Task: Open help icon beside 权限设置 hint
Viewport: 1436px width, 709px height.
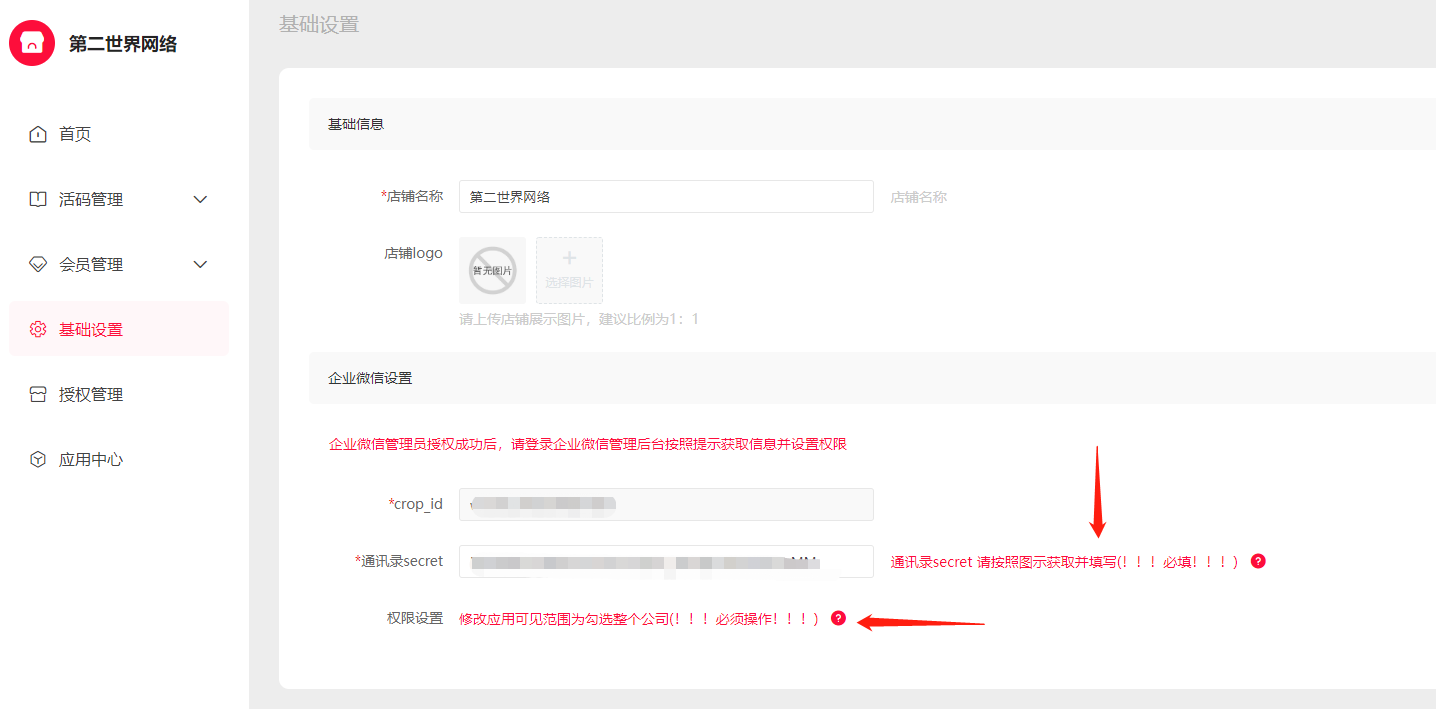Action: pyautogui.click(x=838, y=618)
